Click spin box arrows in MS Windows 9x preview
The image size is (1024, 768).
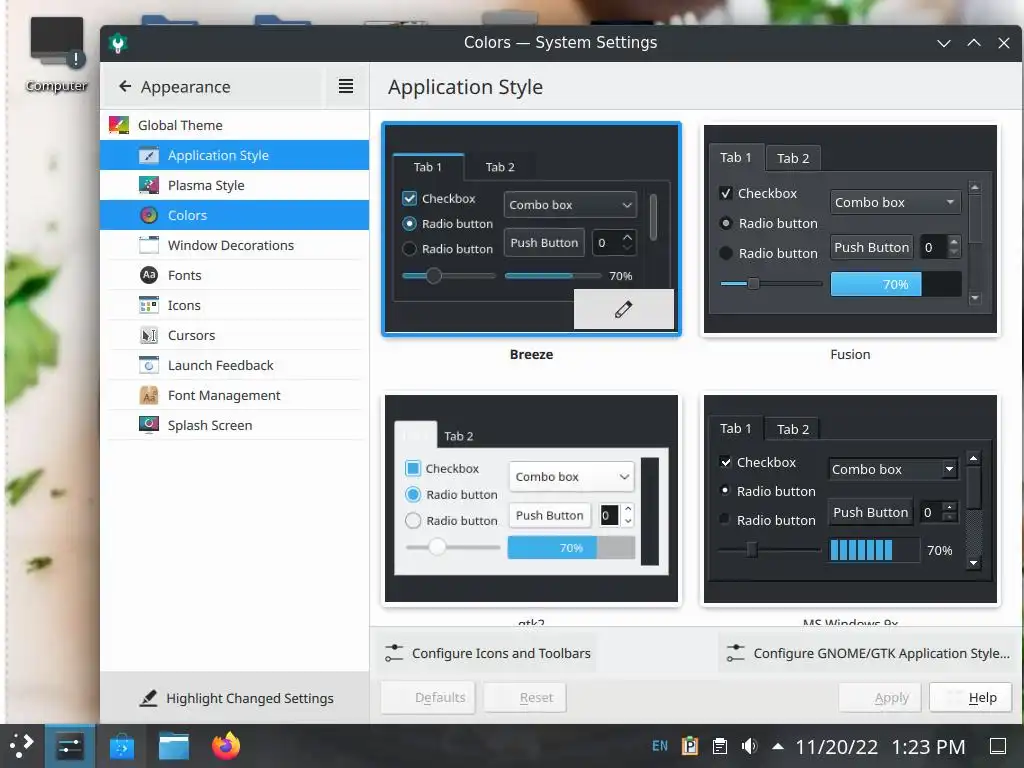click(950, 512)
